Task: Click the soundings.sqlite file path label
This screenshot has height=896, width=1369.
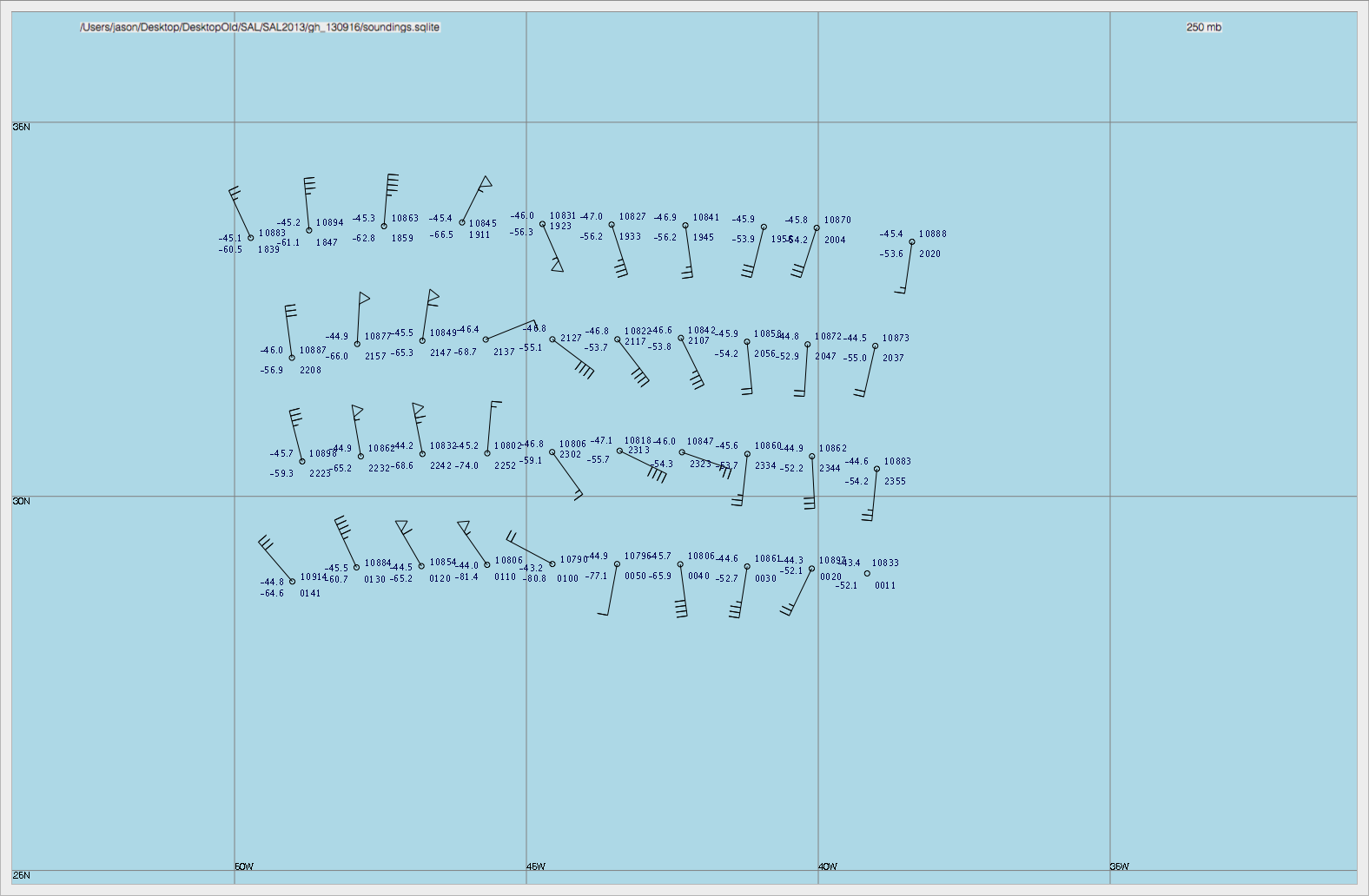Action: (x=260, y=27)
